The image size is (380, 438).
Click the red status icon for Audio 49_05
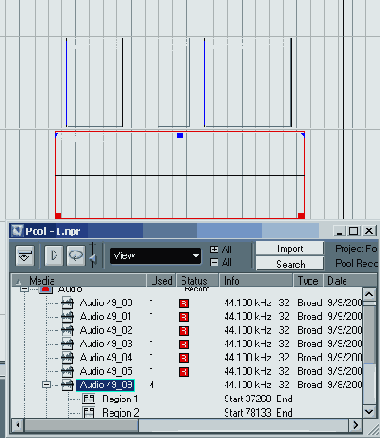tap(184, 372)
